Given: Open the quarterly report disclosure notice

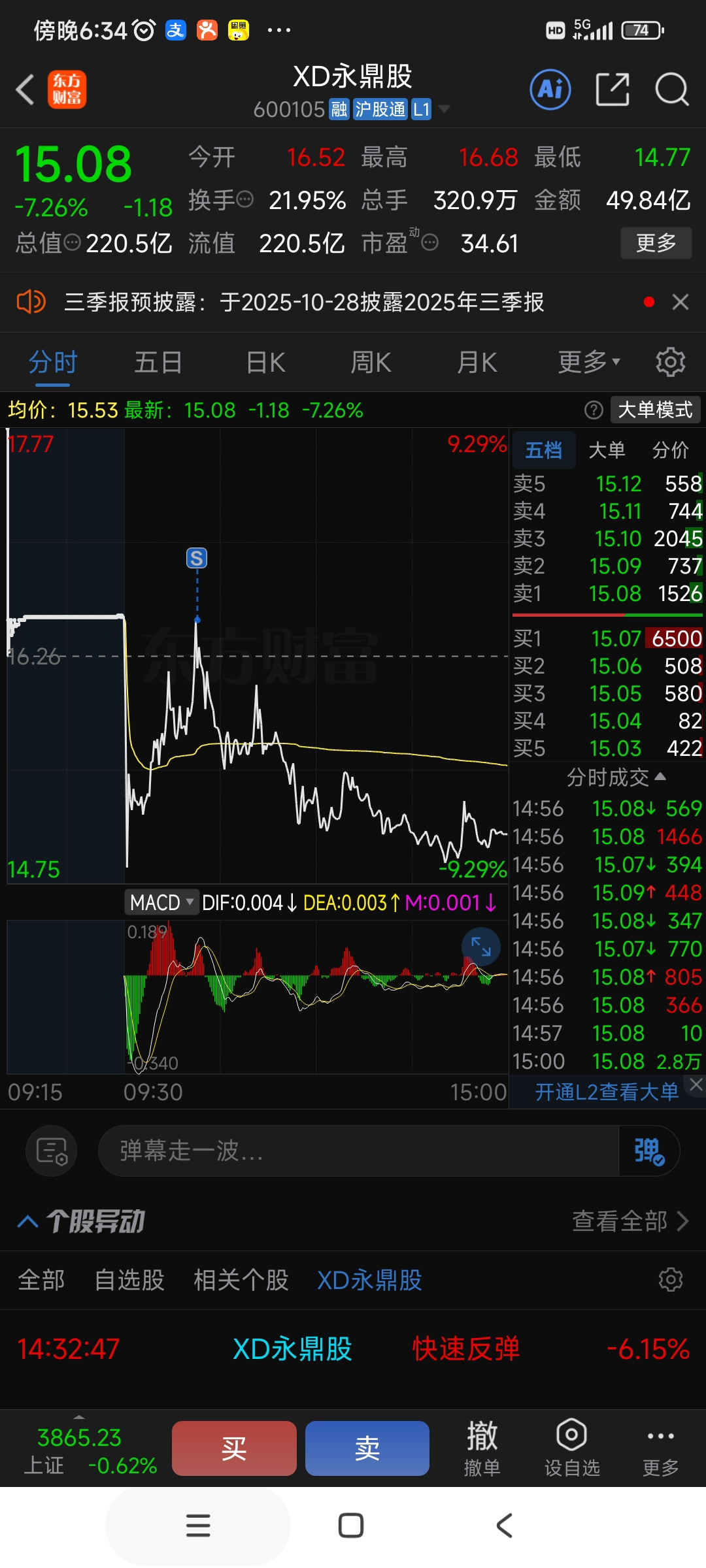Looking at the screenshot, I should [x=304, y=302].
